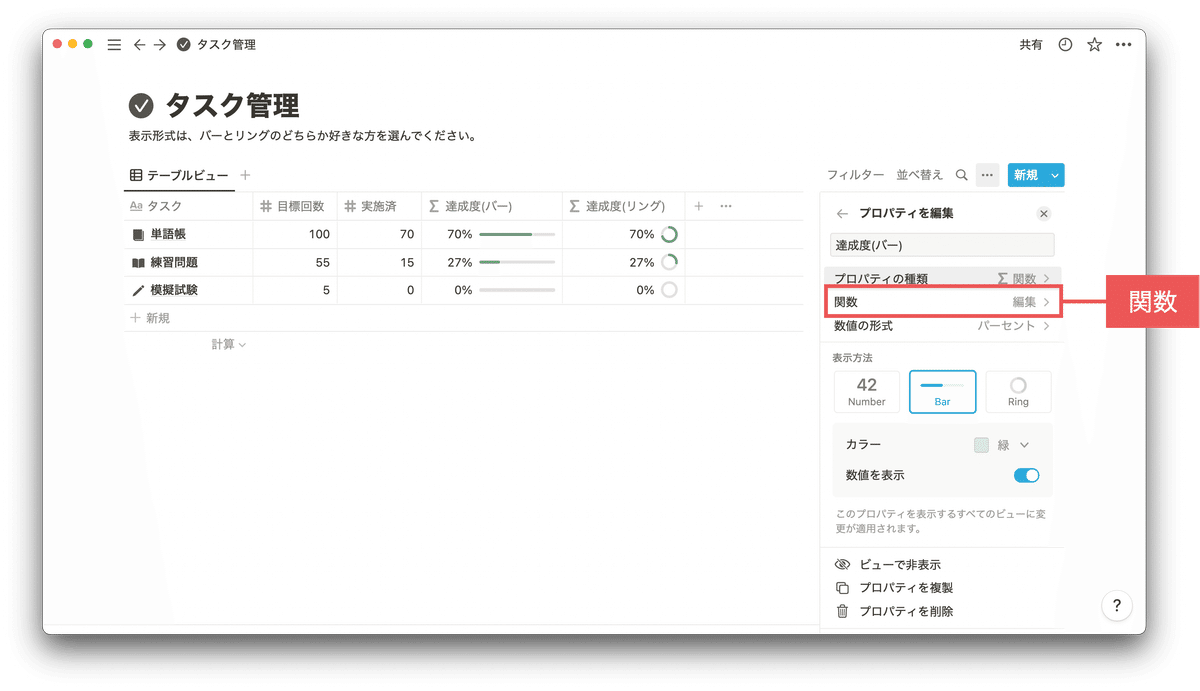Click the breadcrumb checkmark page icon

[x=183, y=45]
